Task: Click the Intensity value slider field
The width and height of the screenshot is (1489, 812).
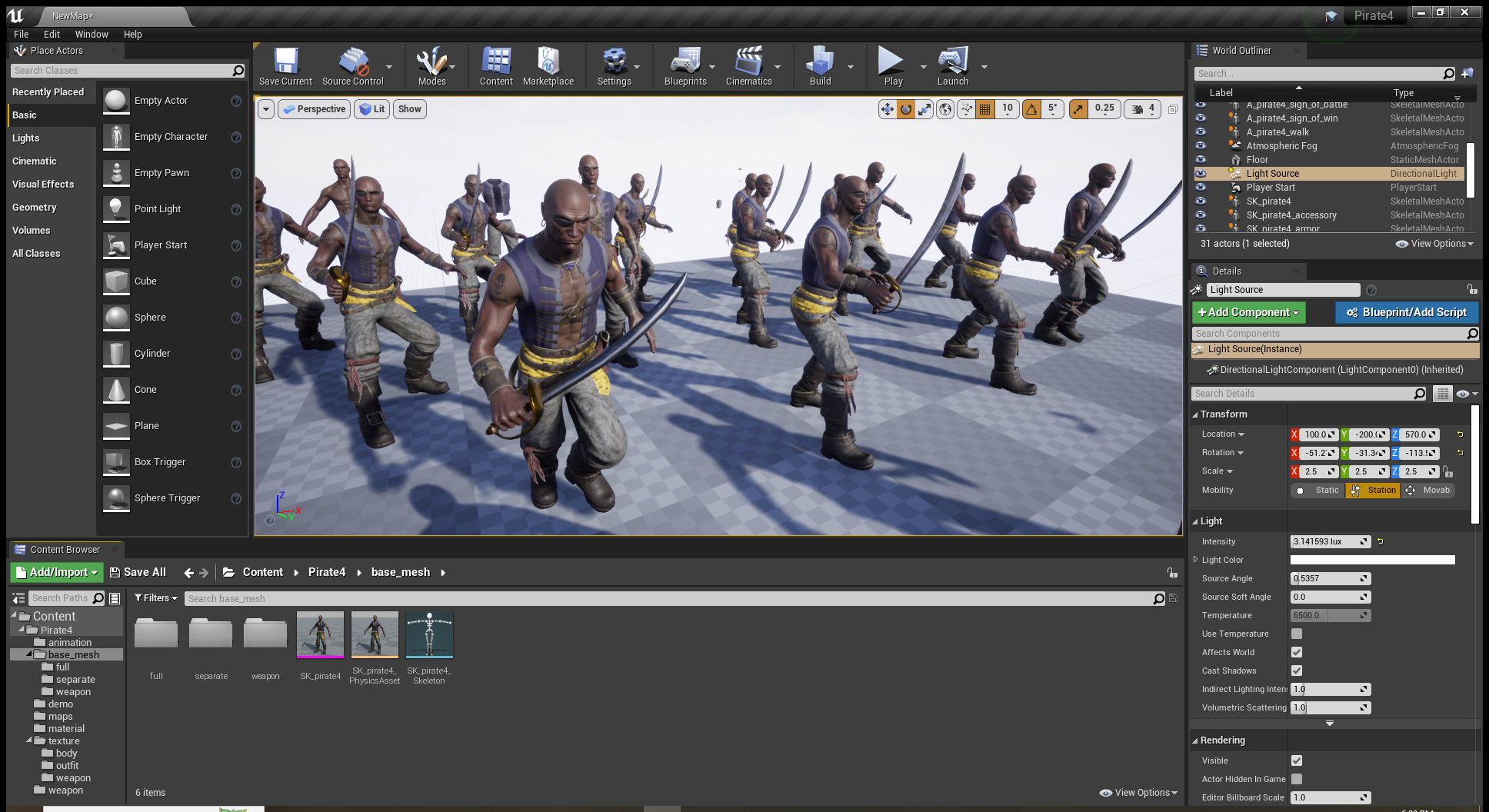Action: [1331, 541]
